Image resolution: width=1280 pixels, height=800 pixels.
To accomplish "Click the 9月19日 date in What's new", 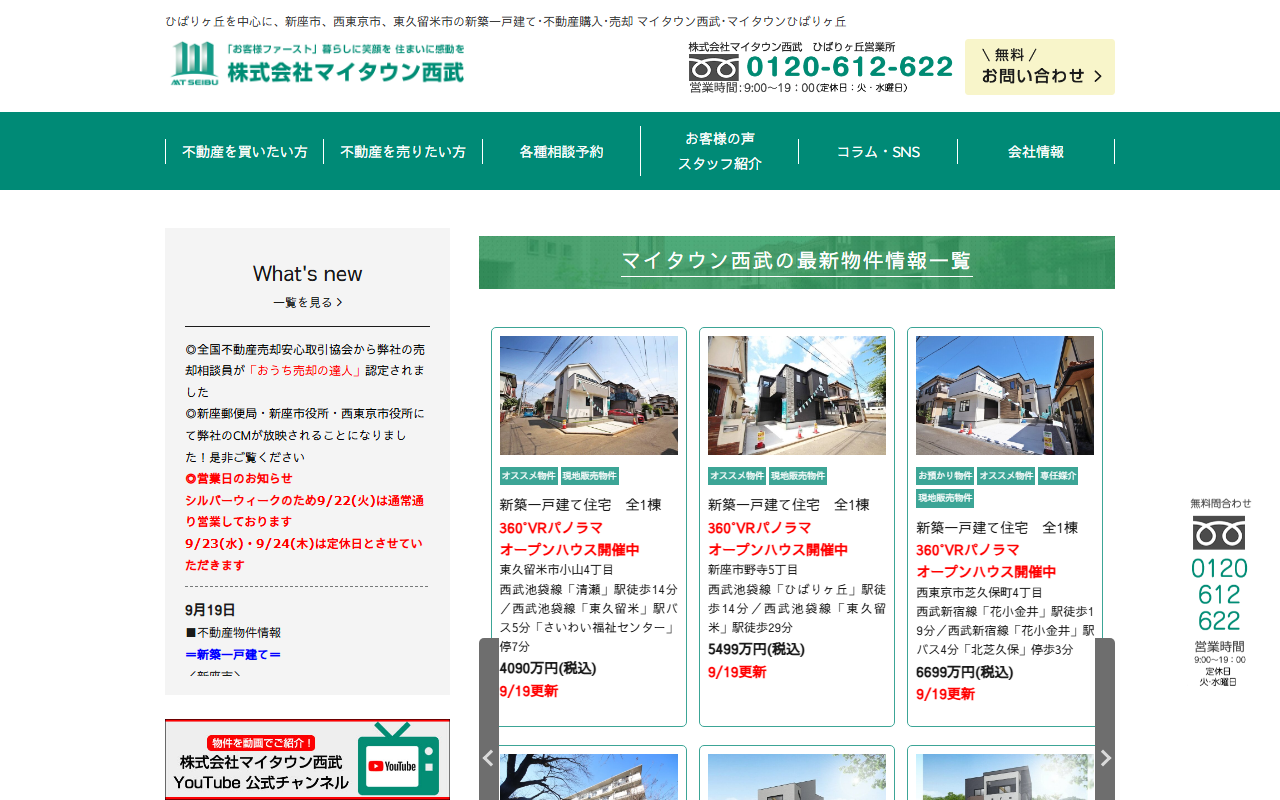I will coord(210,610).
